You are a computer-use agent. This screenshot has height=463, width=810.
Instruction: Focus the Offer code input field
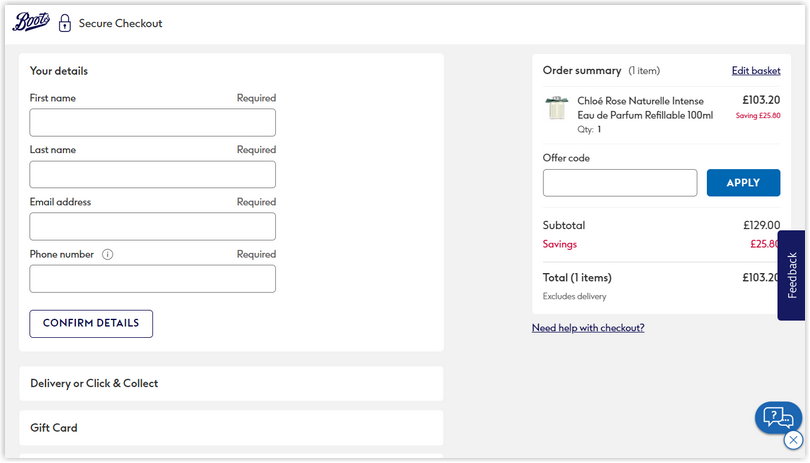point(620,183)
